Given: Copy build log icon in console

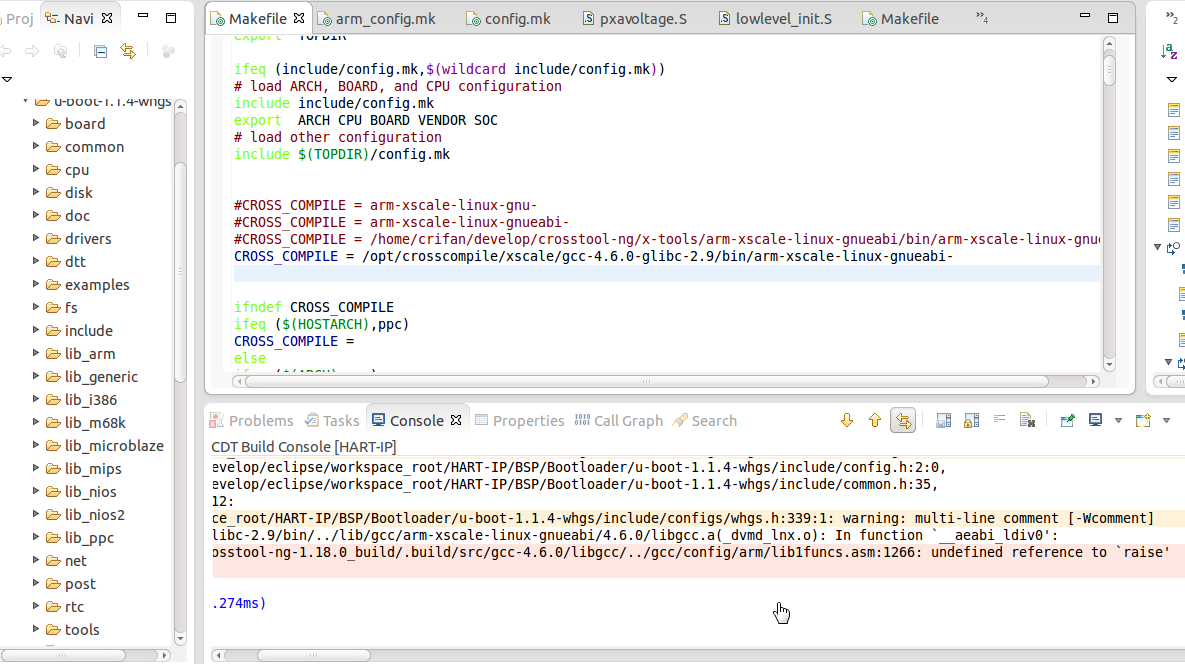Looking at the screenshot, I should coord(943,421).
